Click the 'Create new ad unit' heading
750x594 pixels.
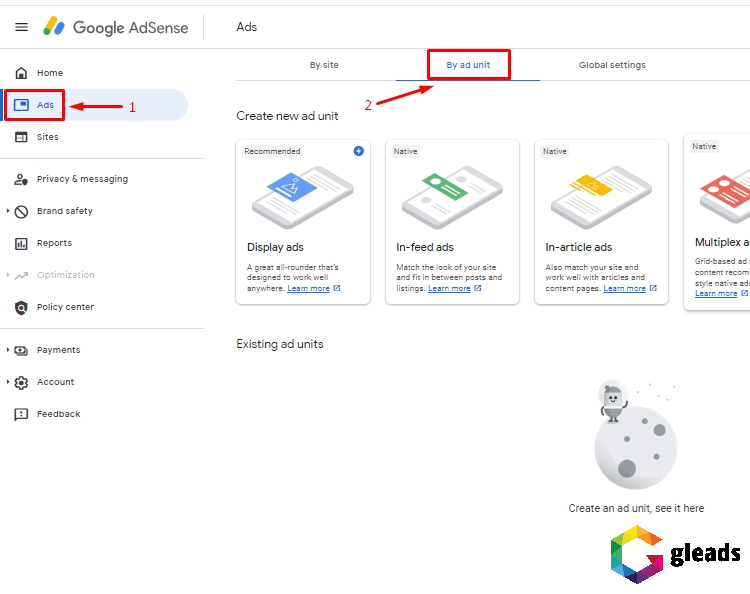tap(287, 116)
